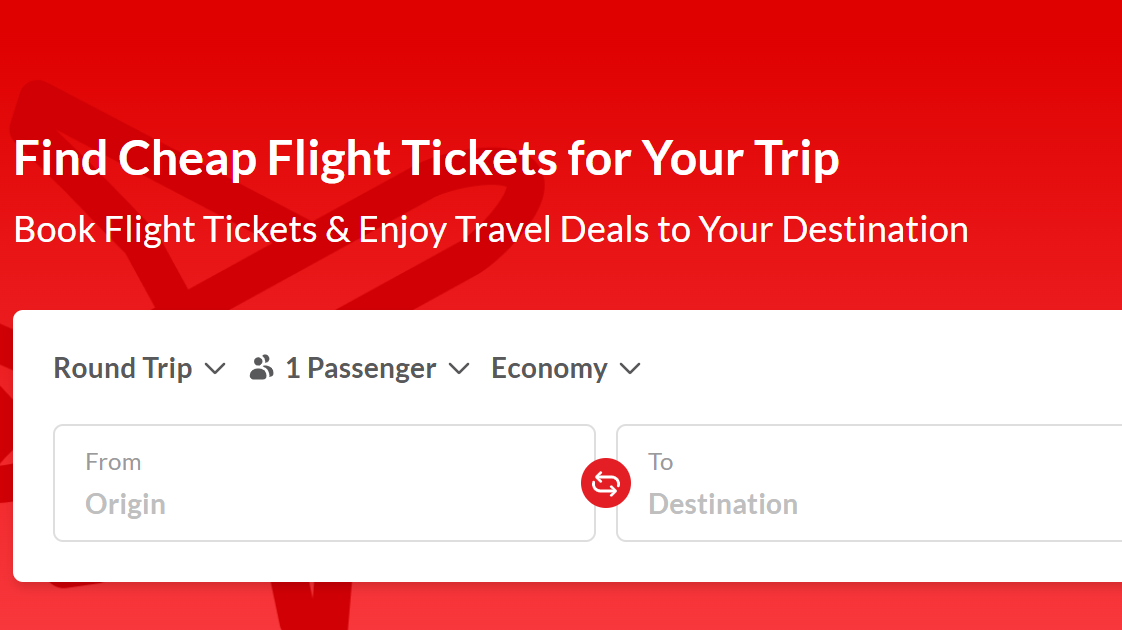Screen dimensions: 1122x630
Task: Open the Economy cabin class selector
Action: point(549,368)
